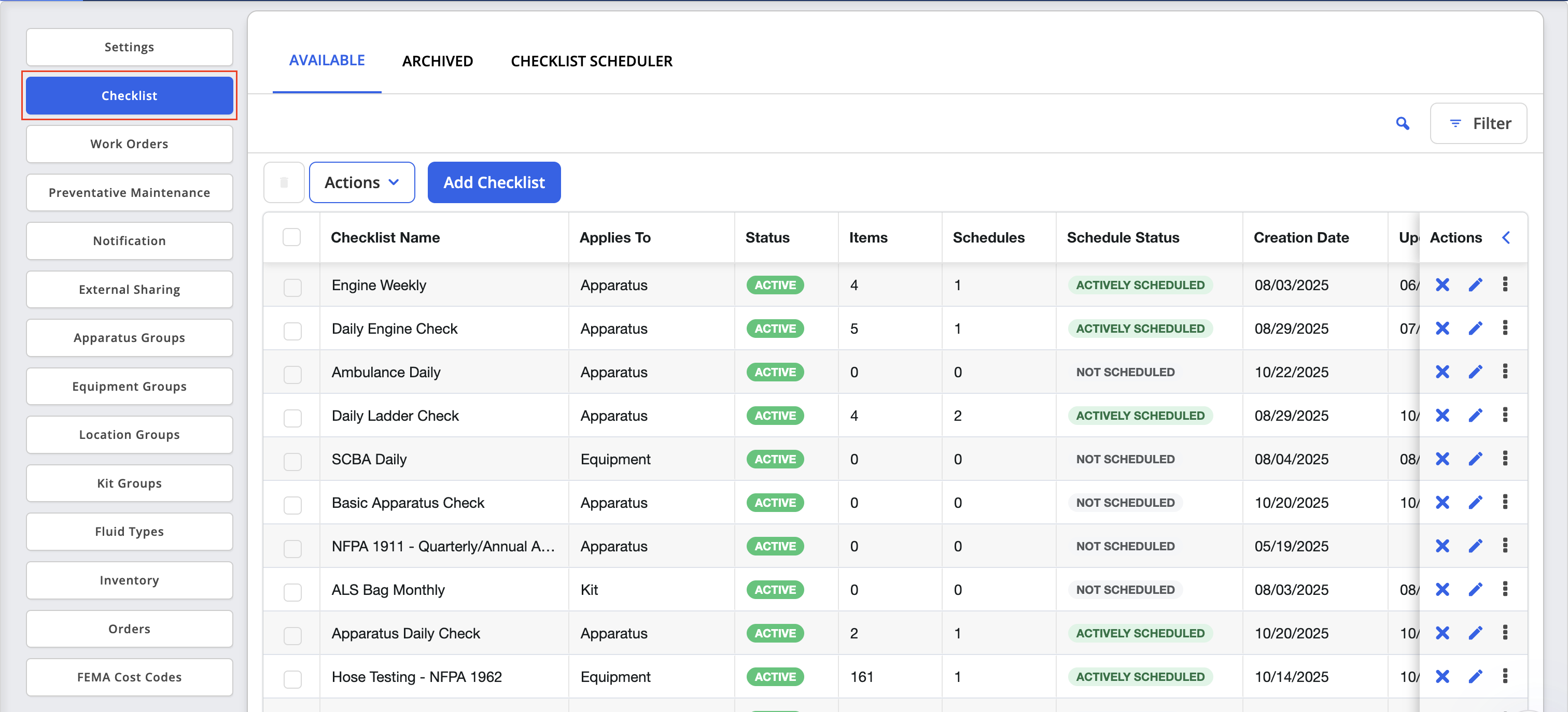
Task: Open Work Orders in the sidebar
Action: [x=129, y=144]
